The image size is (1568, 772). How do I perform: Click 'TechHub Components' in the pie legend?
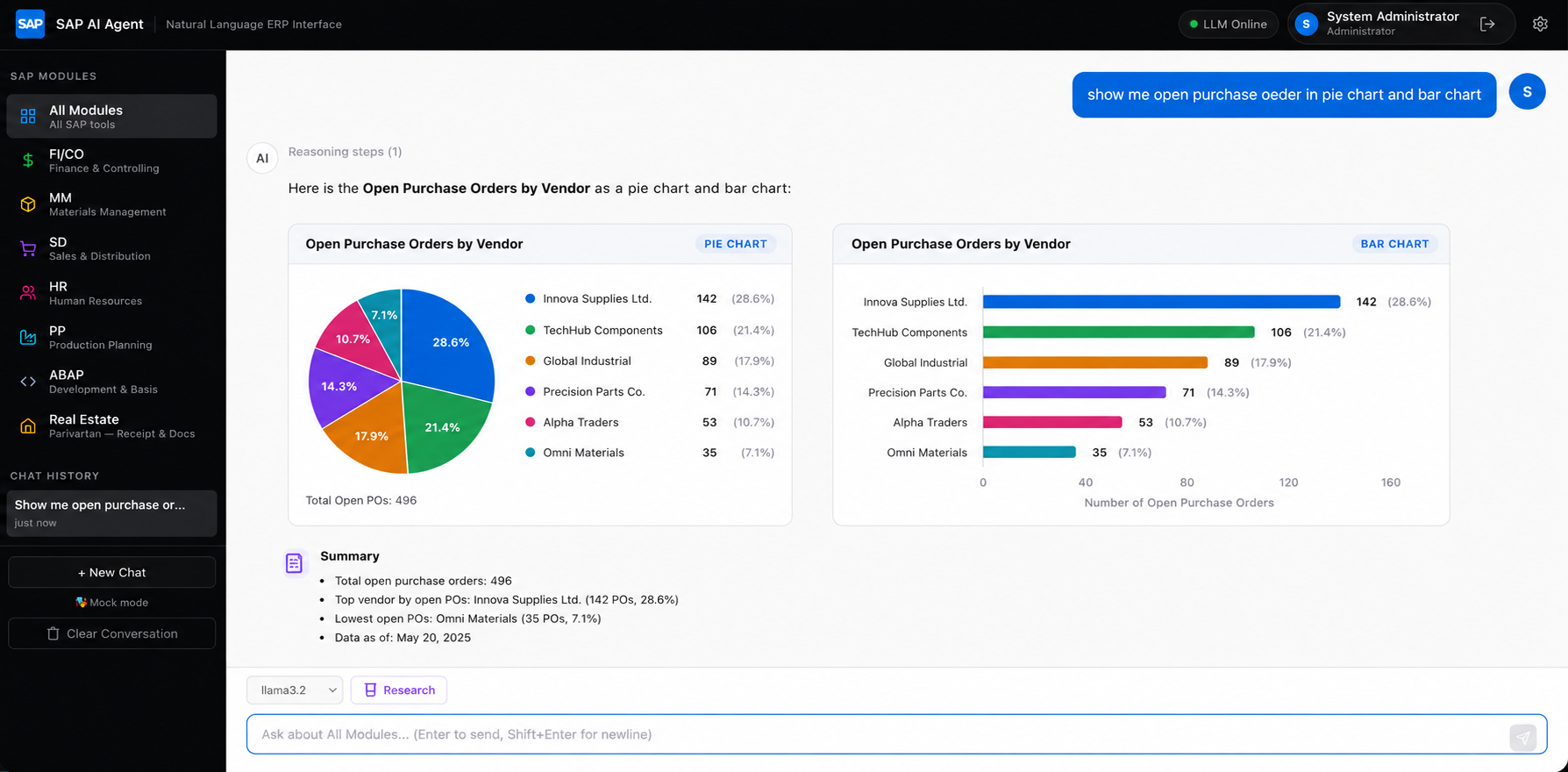(x=602, y=330)
